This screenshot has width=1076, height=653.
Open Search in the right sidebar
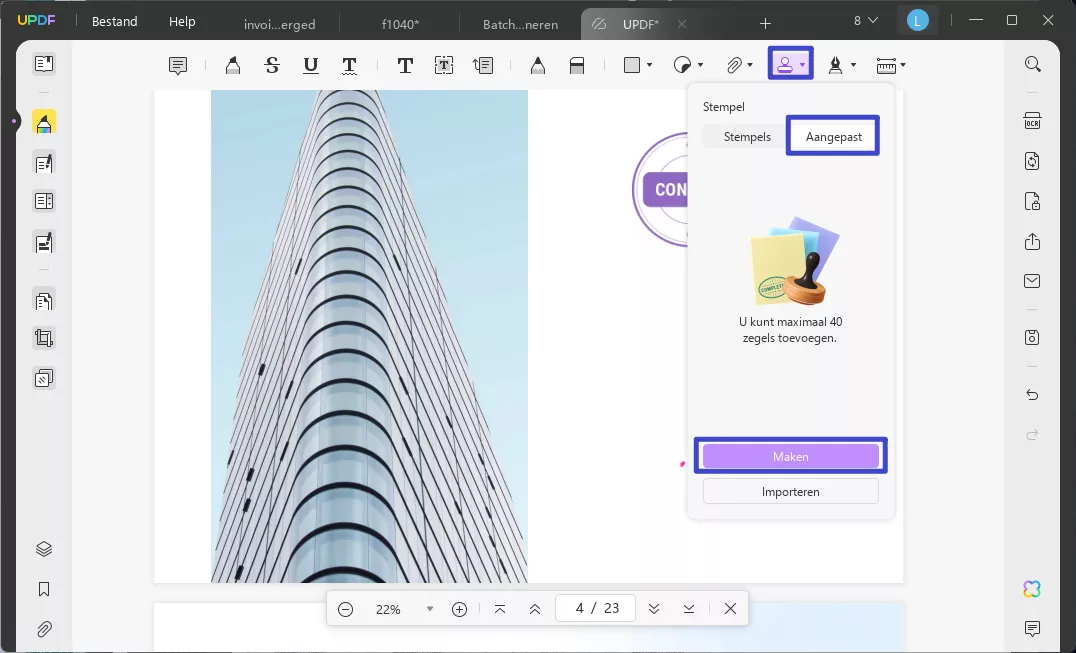[x=1032, y=63]
